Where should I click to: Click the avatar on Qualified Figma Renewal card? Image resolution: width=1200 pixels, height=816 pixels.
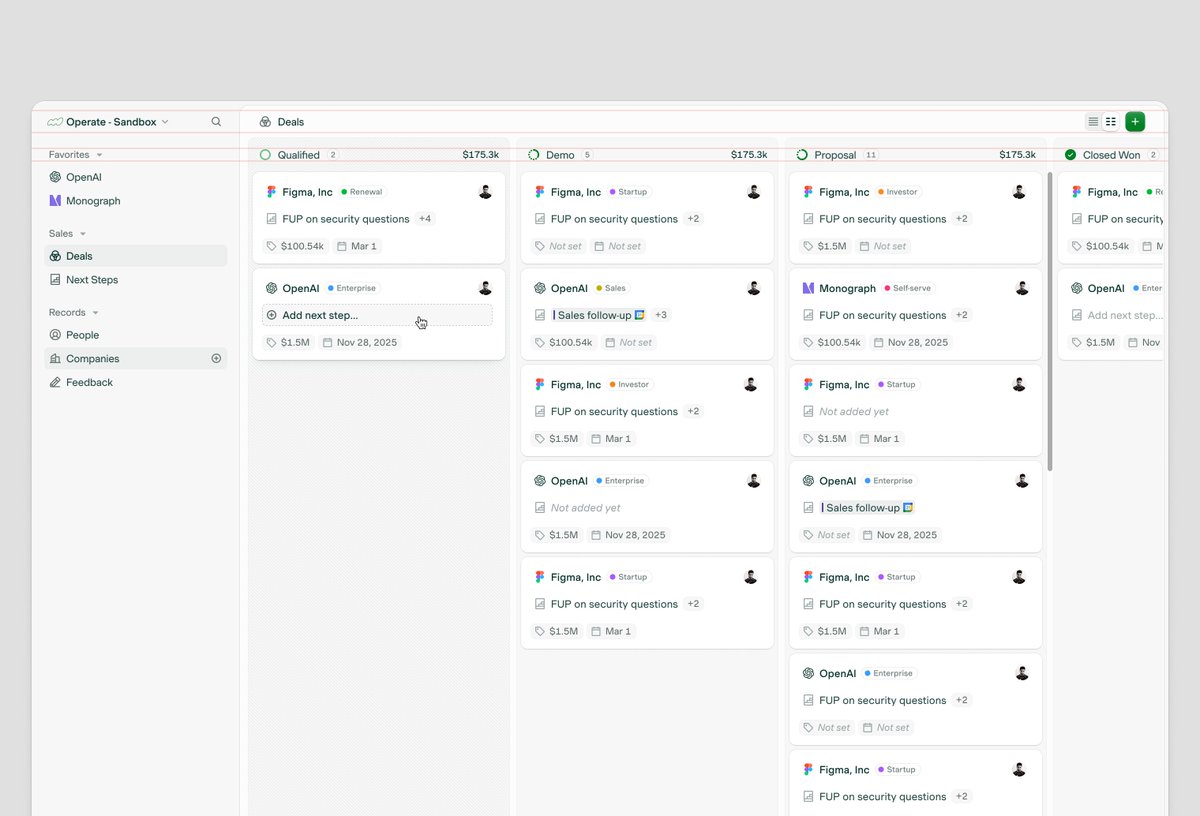[485, 192]
